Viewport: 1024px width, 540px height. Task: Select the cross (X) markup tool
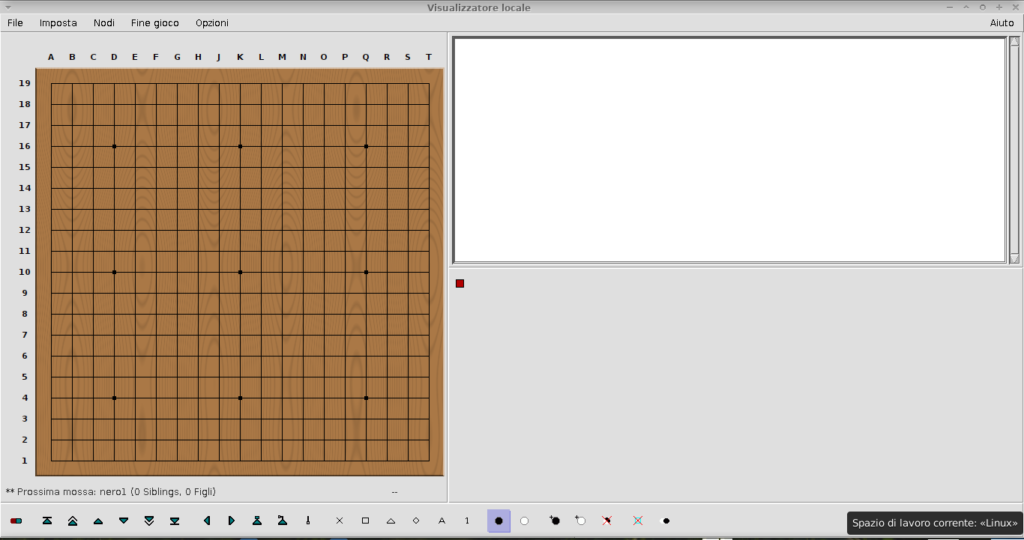click(x=339, y=521)
